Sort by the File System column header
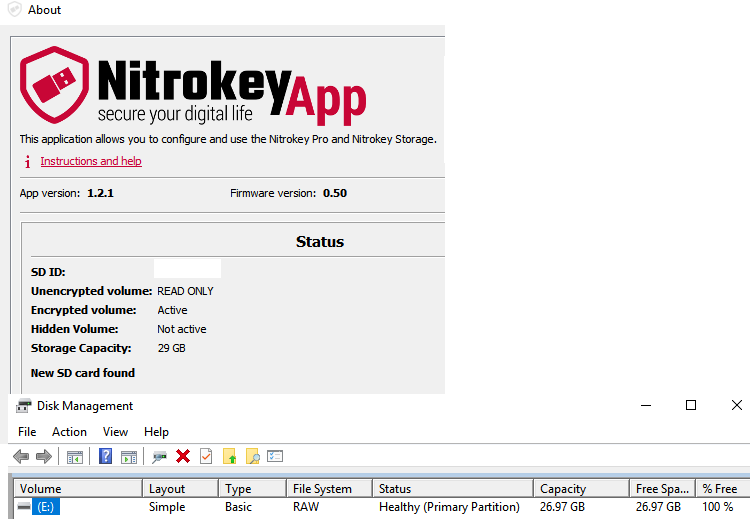Viewport: 753px width, 524px height. pyautogui.click(x=329, y=488)
